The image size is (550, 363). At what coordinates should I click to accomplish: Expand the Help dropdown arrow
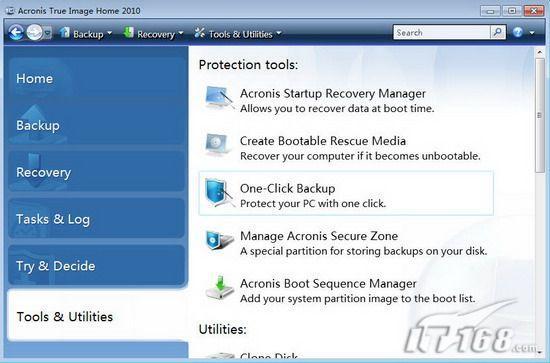click(532, 33)
